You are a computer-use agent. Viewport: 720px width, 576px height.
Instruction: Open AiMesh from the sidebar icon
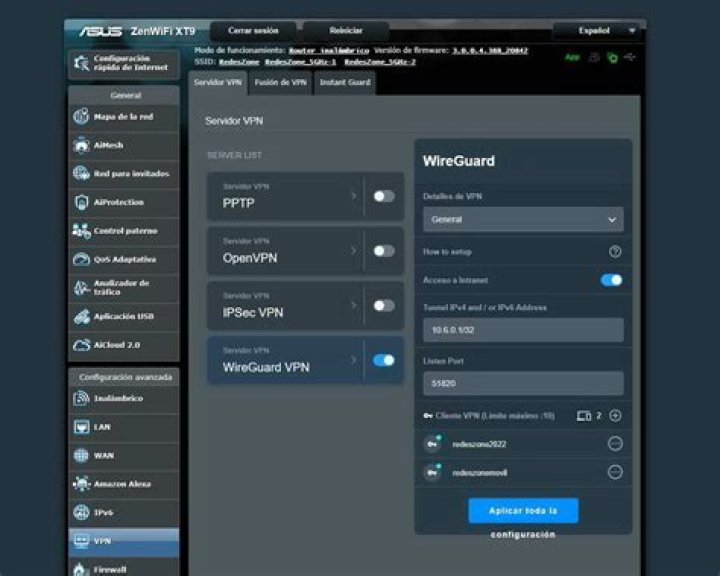(x=82, y=145)
